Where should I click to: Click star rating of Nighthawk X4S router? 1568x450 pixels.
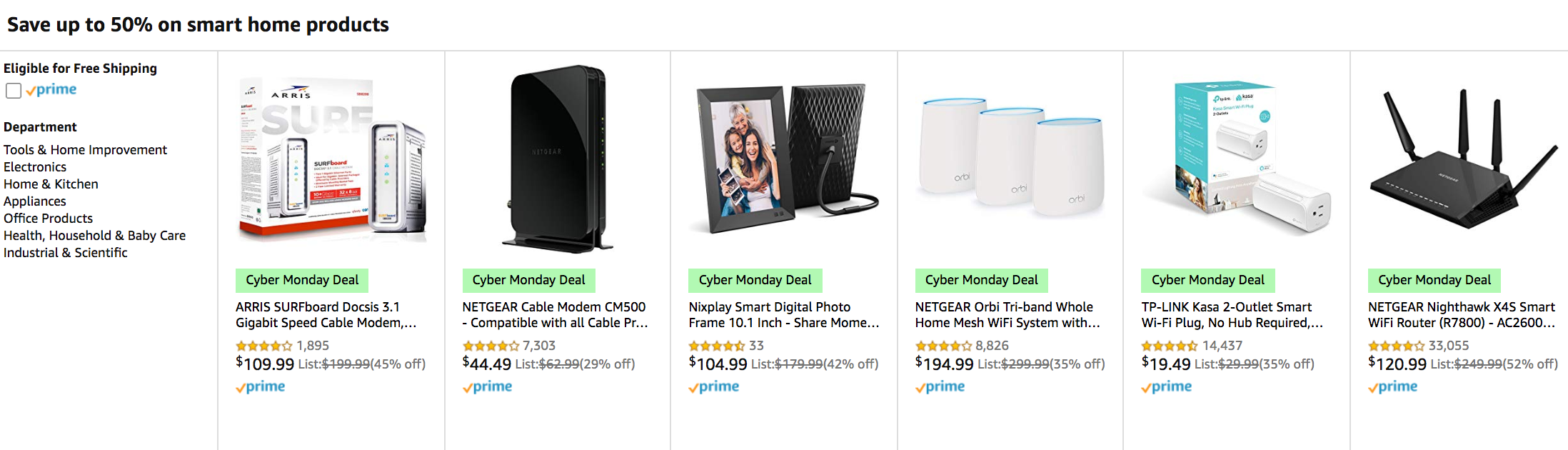click(1396, 346)
